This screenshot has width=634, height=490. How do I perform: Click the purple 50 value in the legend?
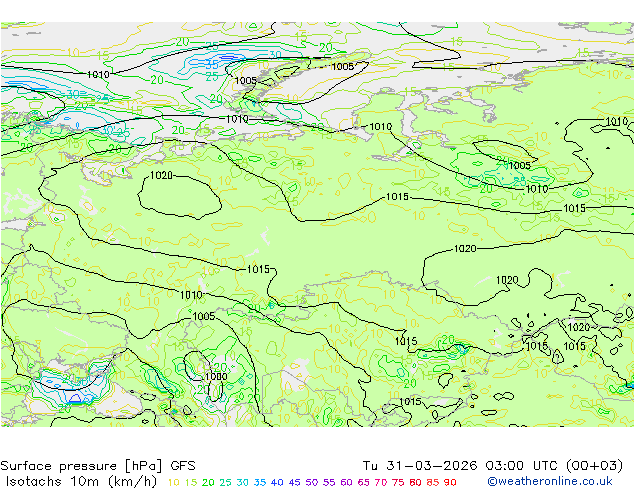[x=312, y=482]
